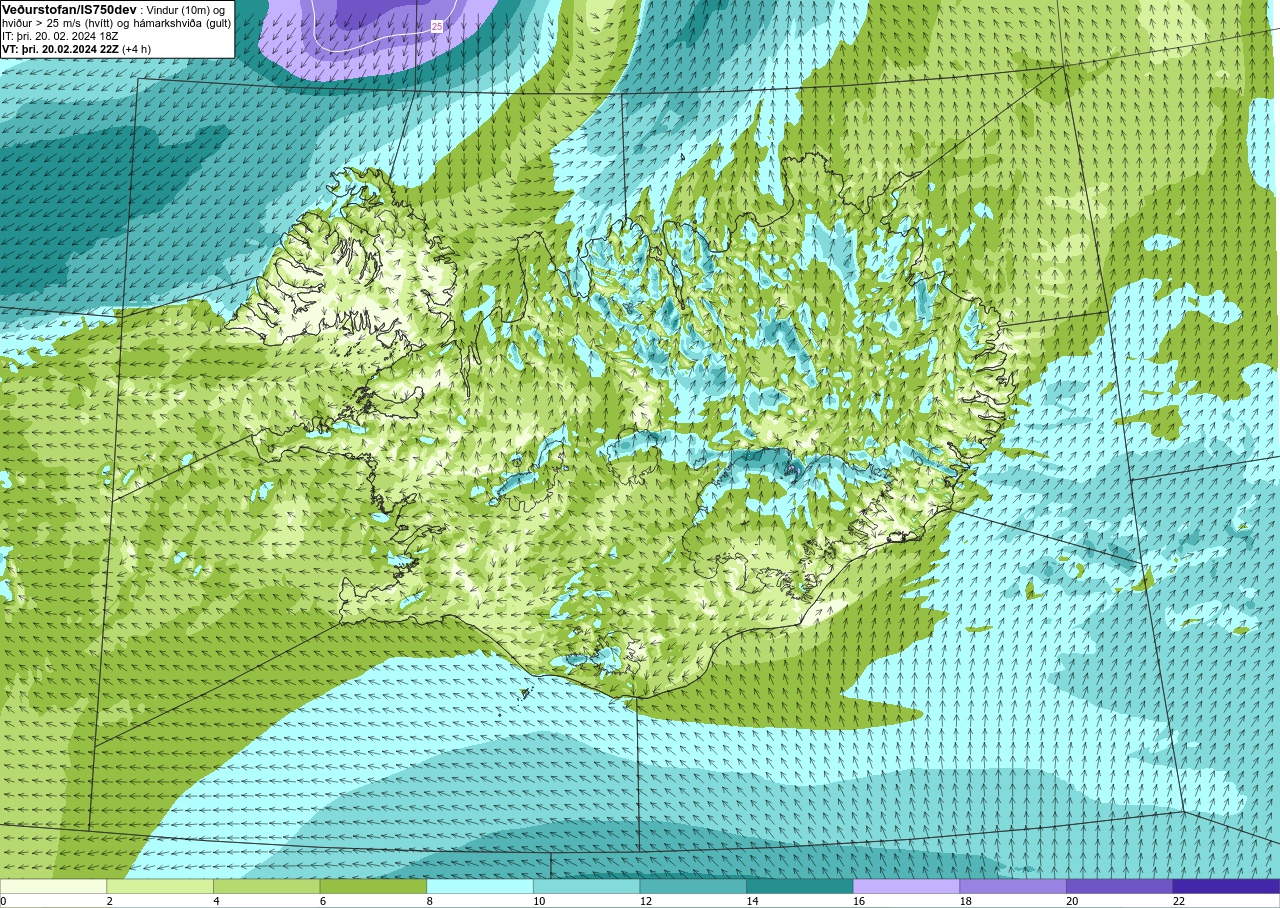The image size is (1280, 908).
Task: Click the legend scale number "12"
Action: 645,901
